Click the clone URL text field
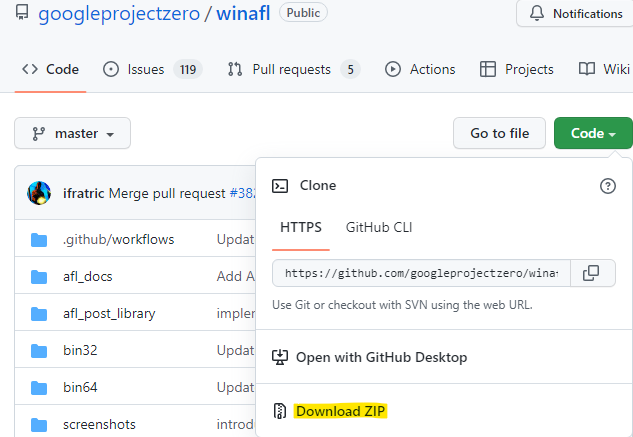This screenshot has height=437, width=633. (421, 273)
